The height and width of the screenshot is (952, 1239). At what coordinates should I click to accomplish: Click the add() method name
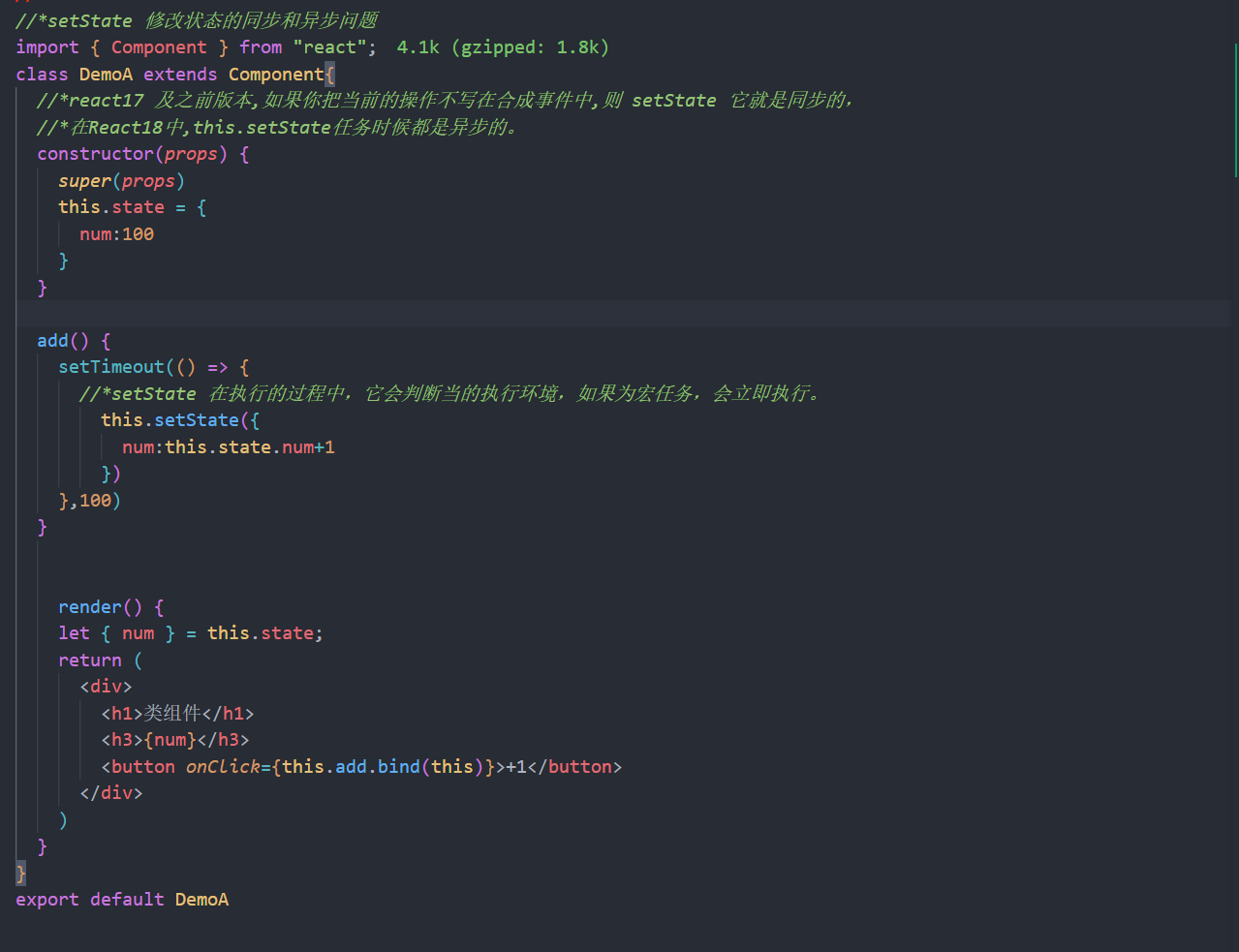[54, 340]
